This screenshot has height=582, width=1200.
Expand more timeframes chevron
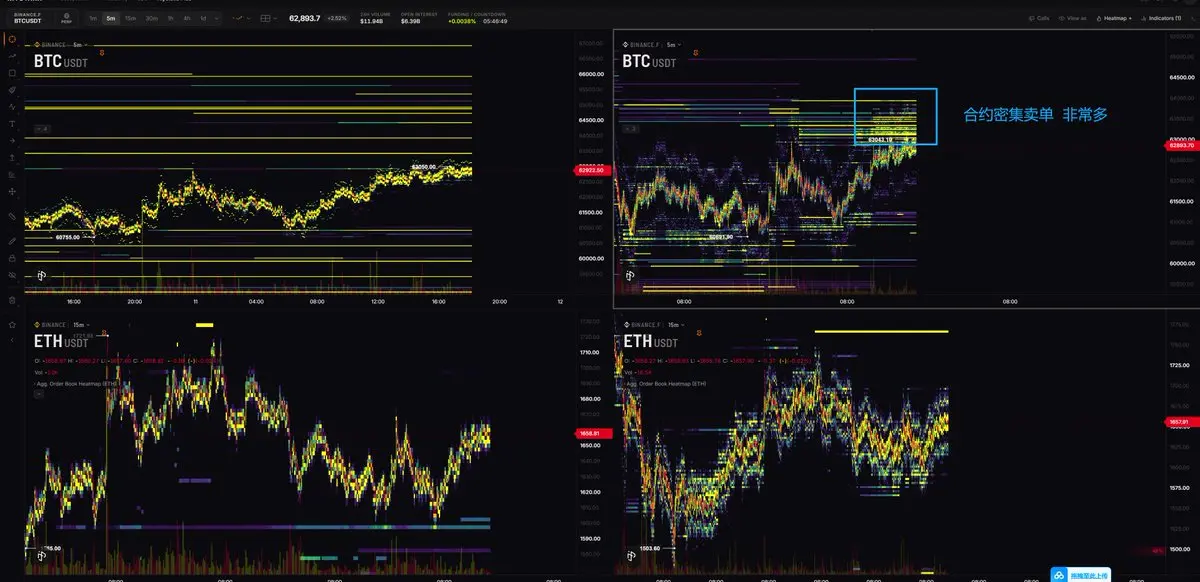[217, 18]
